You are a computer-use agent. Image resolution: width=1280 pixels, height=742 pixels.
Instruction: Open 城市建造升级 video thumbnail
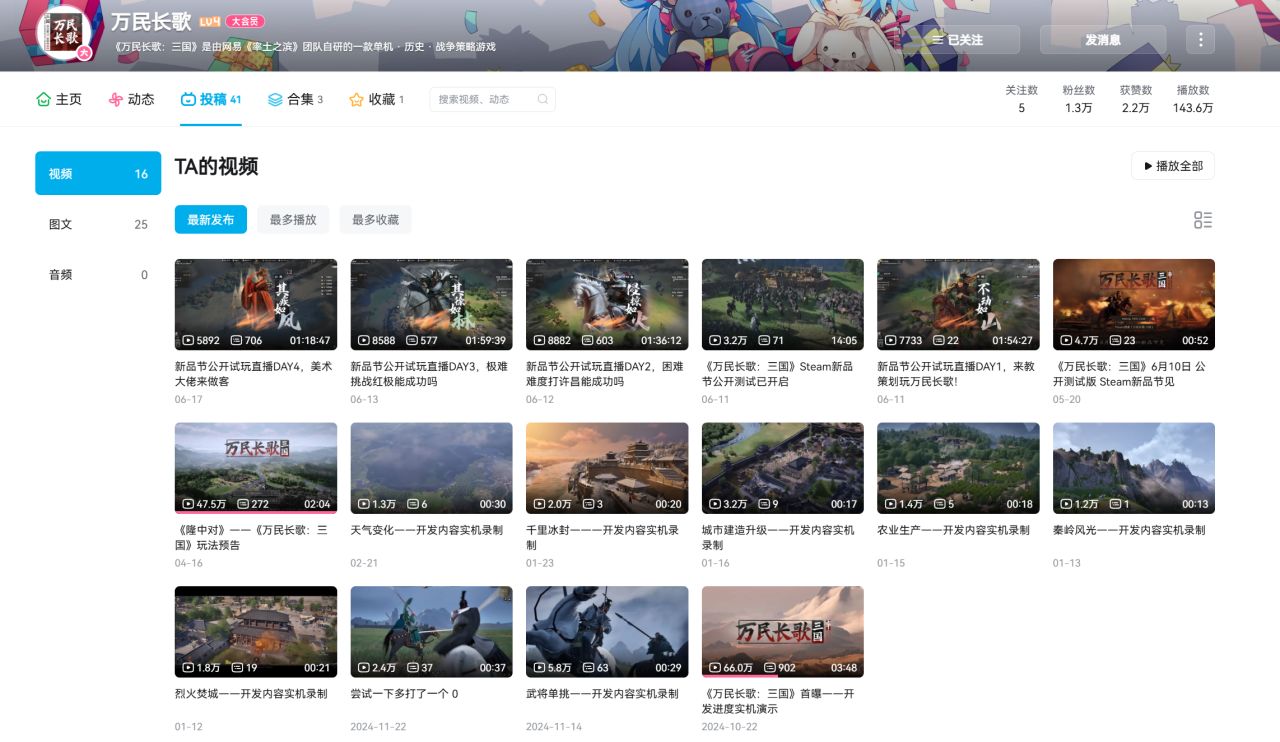pyautogui.click(x=783, y=468)
